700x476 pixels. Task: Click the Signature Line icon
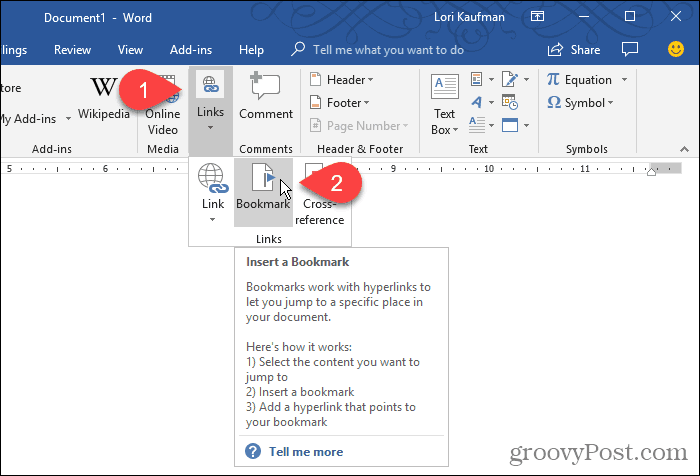point(509,79)
